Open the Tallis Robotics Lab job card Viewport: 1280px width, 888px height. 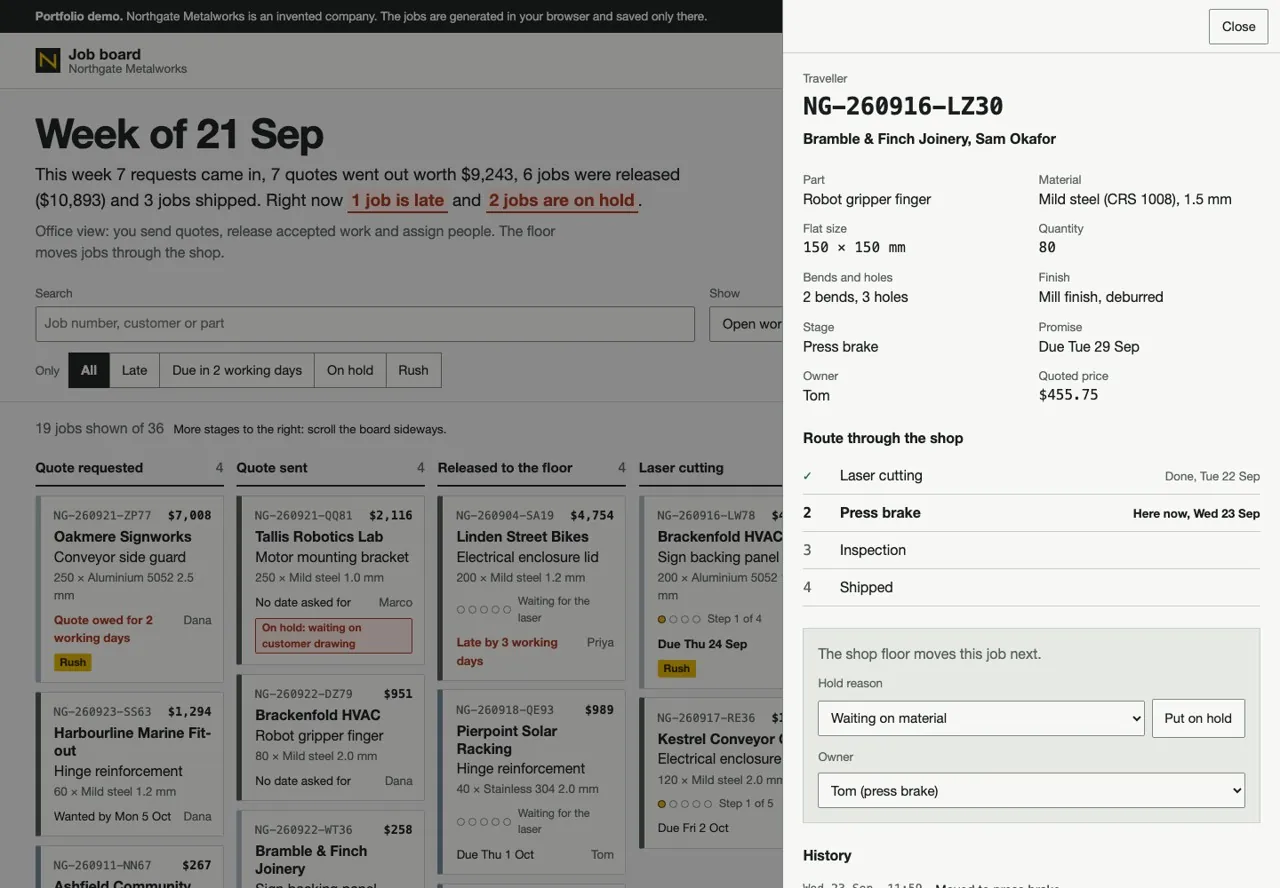pyautogui.click(x=331, y=580)
